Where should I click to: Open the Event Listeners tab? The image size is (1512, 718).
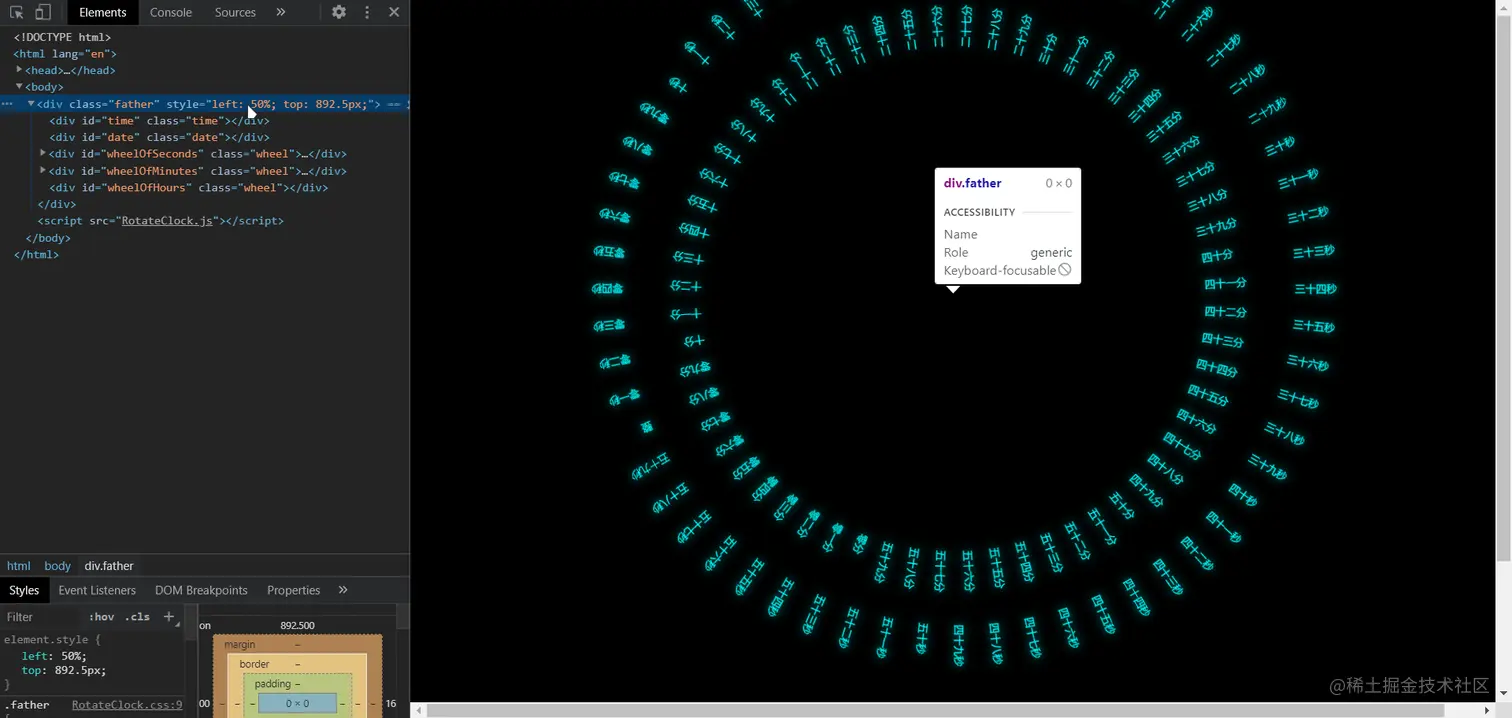click(x=97, y=590)
